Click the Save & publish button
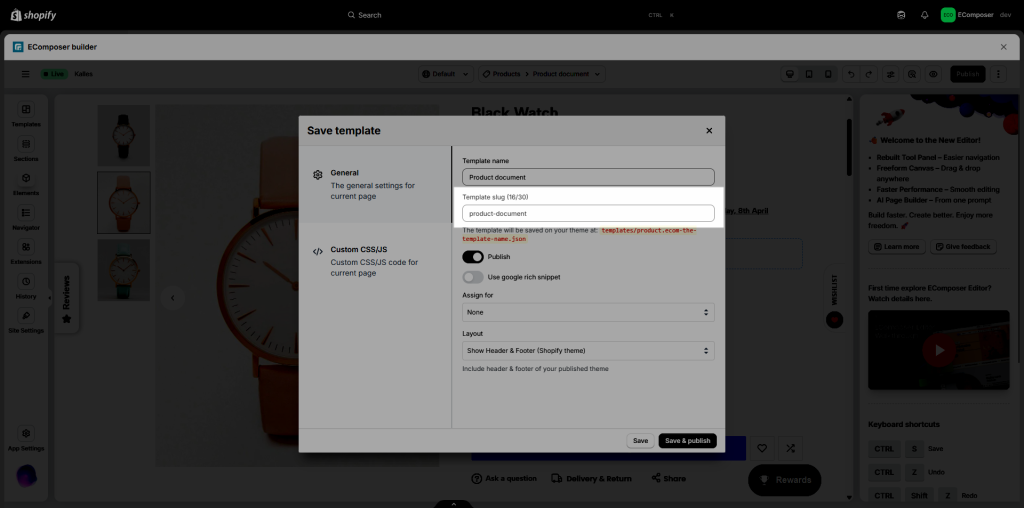1024x508 pixels. (x=687, y=441)
